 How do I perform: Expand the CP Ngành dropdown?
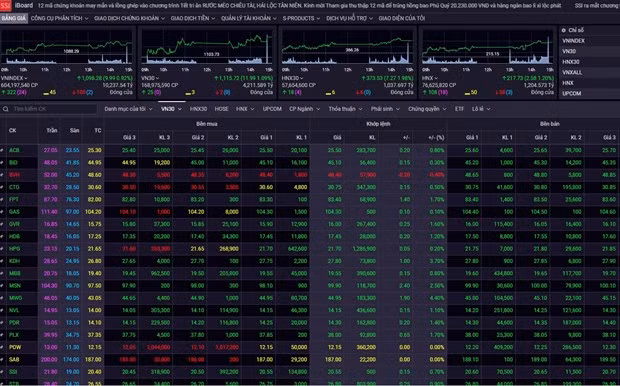point(304,109)
